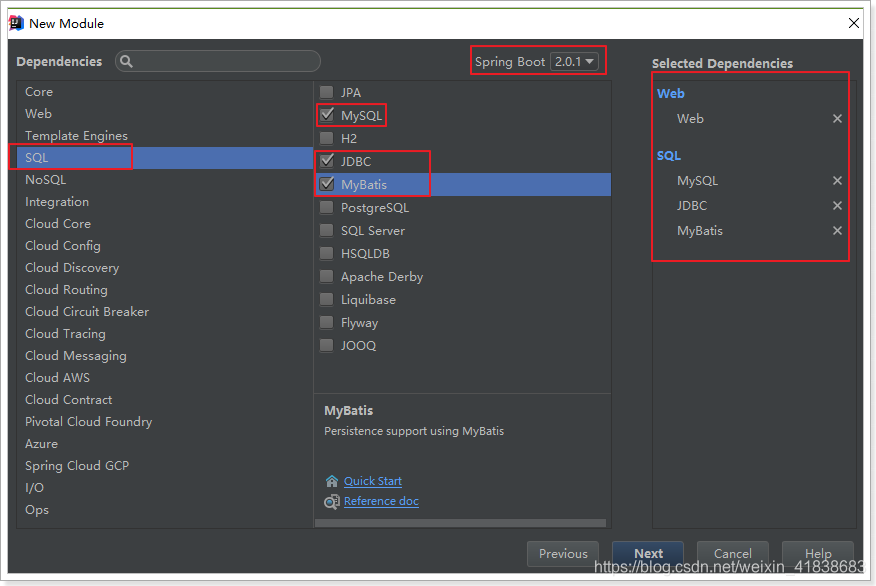Close the New Module dialog
876x586 pixels.
click(854, 23)
